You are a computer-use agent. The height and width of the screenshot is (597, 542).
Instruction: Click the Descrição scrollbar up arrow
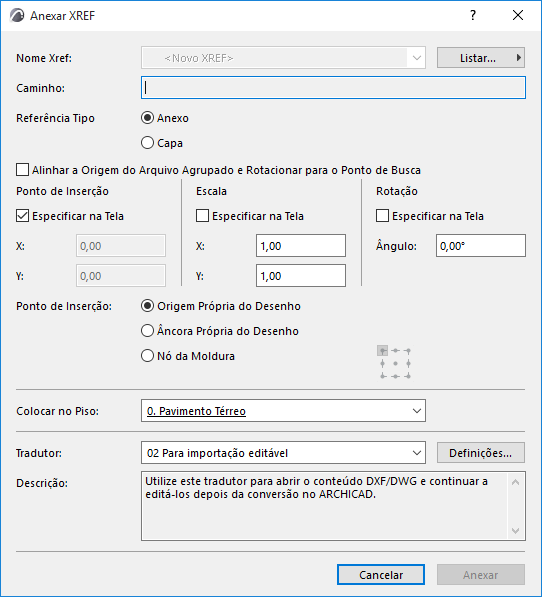[x=516, y=482]
